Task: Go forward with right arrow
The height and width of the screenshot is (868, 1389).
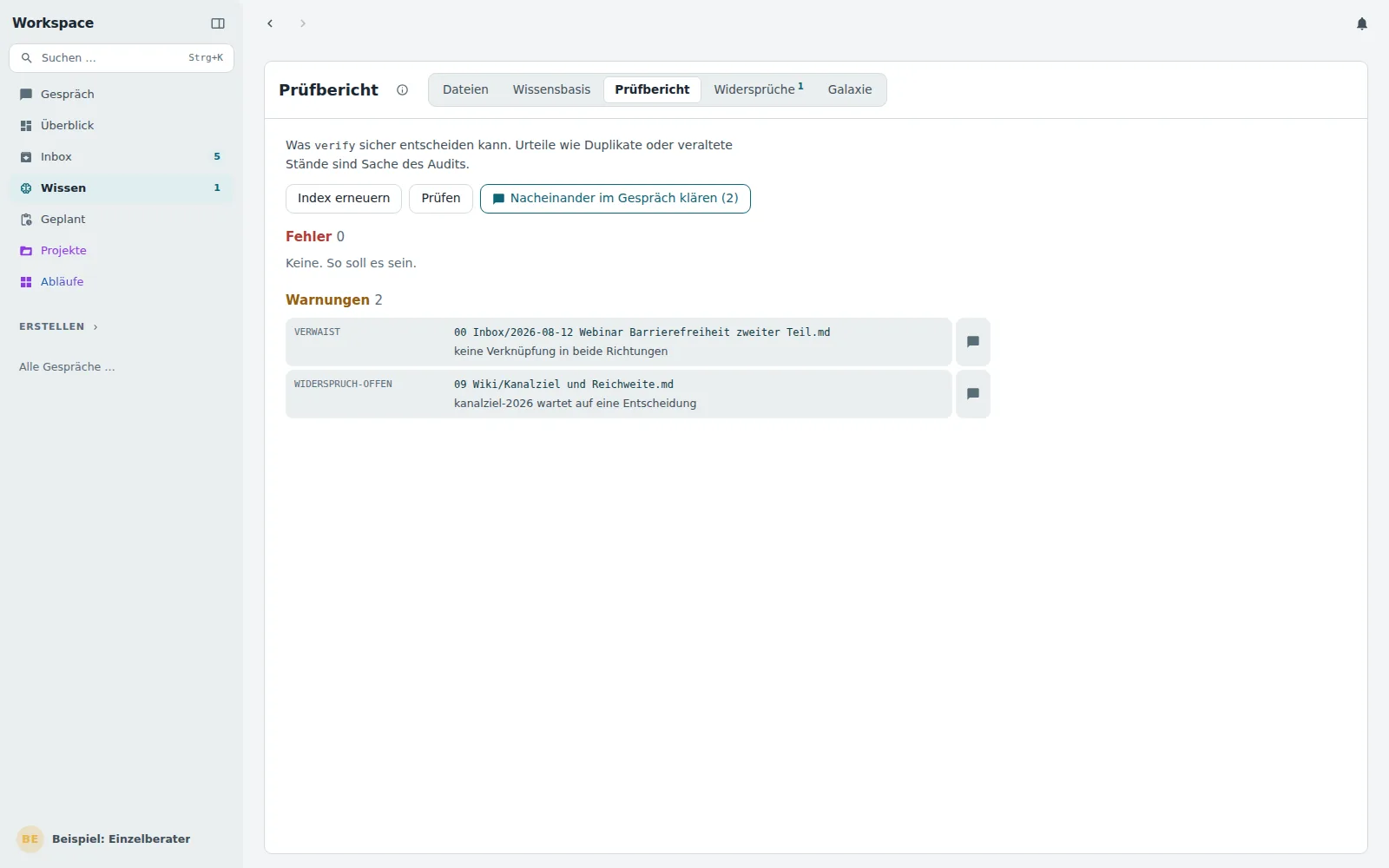Action: (x=303, y=23)
